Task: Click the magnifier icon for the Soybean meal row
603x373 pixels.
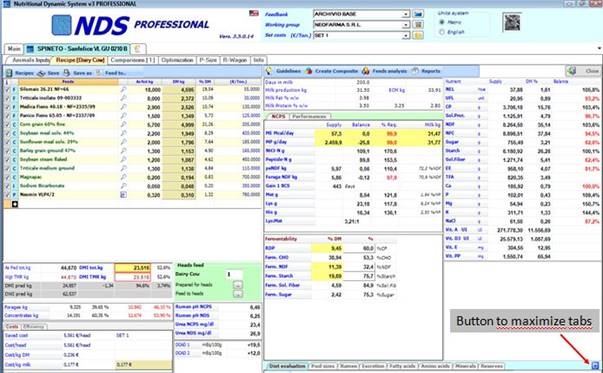Action: pos(123,133)
